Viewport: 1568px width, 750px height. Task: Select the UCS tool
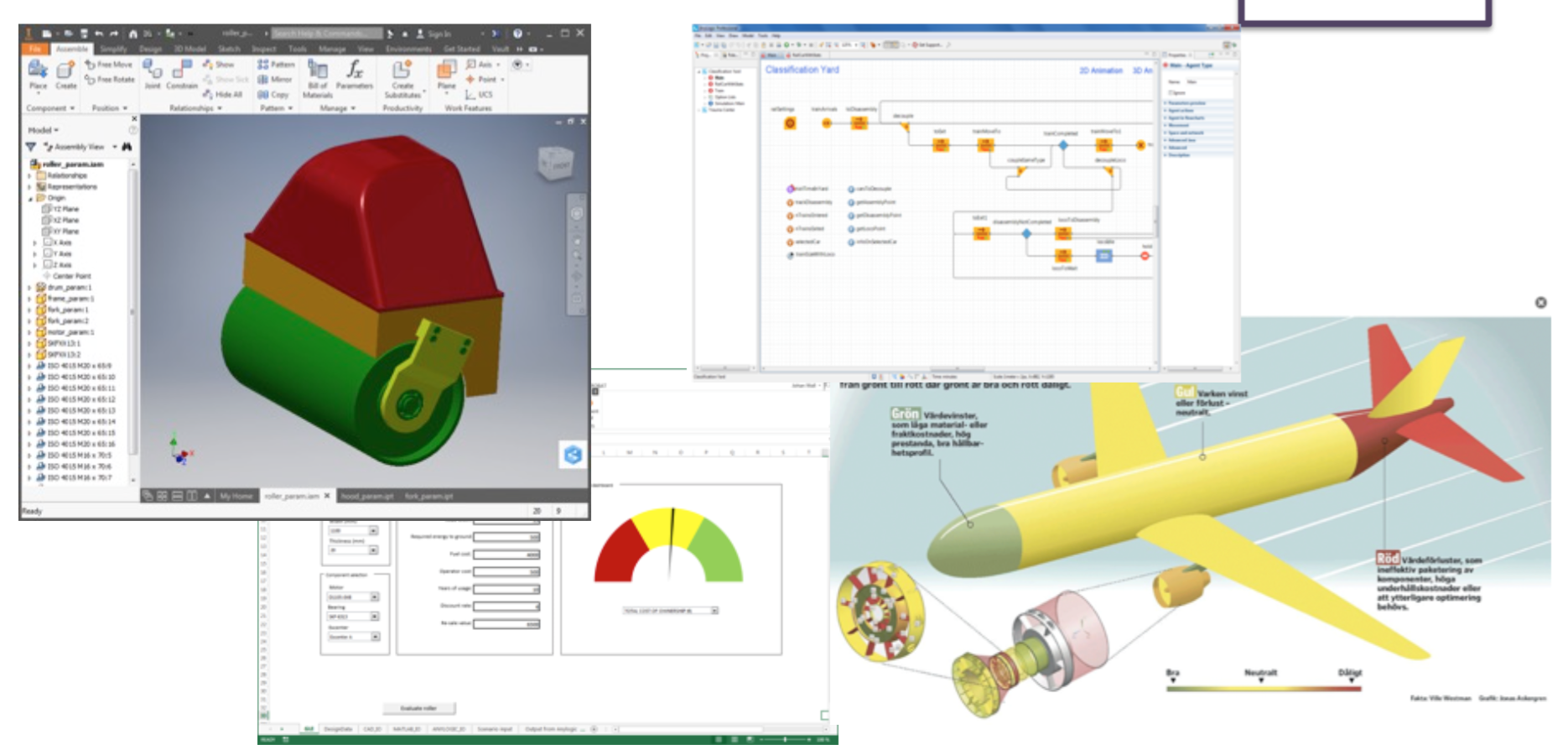(x=480, y=95)
